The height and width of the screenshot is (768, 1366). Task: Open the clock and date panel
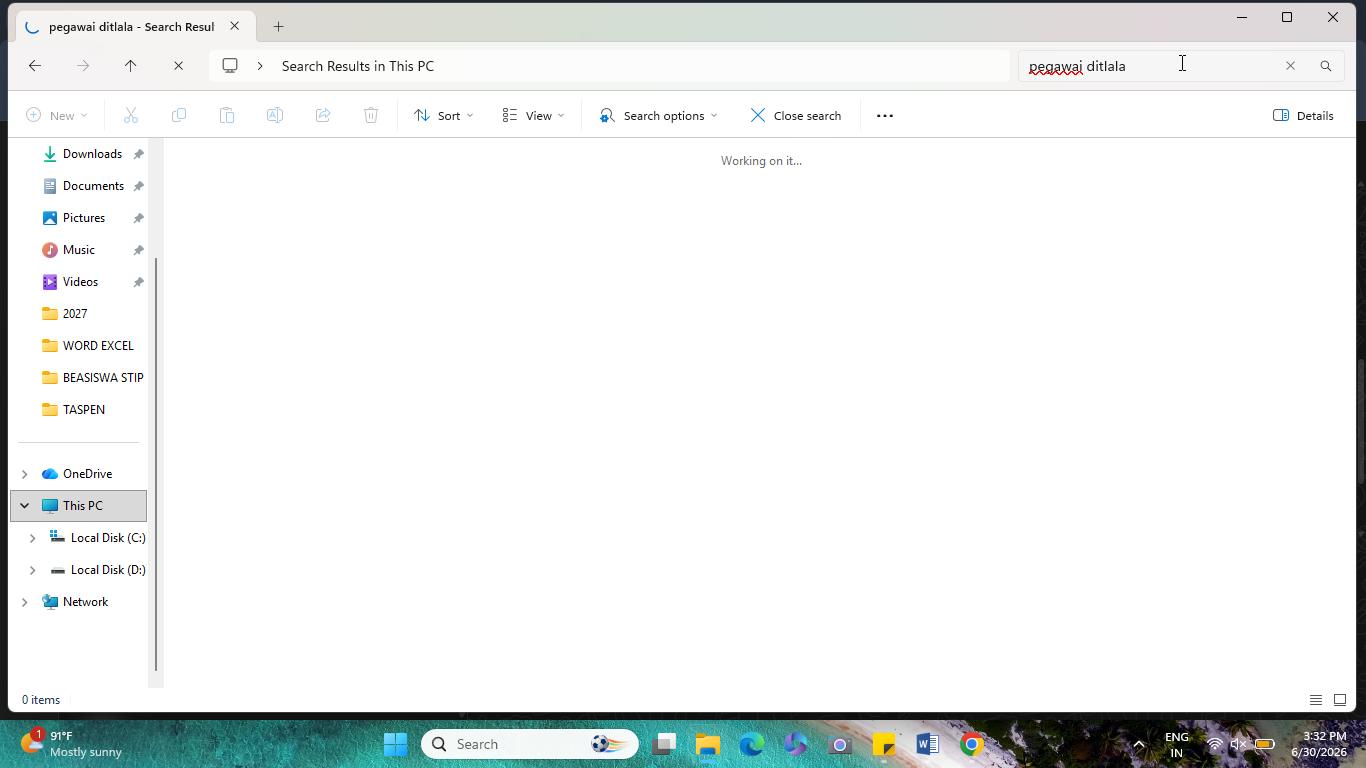1319,744
